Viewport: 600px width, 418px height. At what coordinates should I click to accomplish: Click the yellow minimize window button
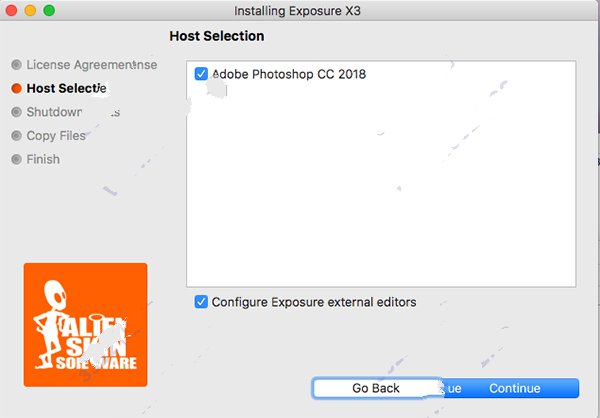click(30, 10)
